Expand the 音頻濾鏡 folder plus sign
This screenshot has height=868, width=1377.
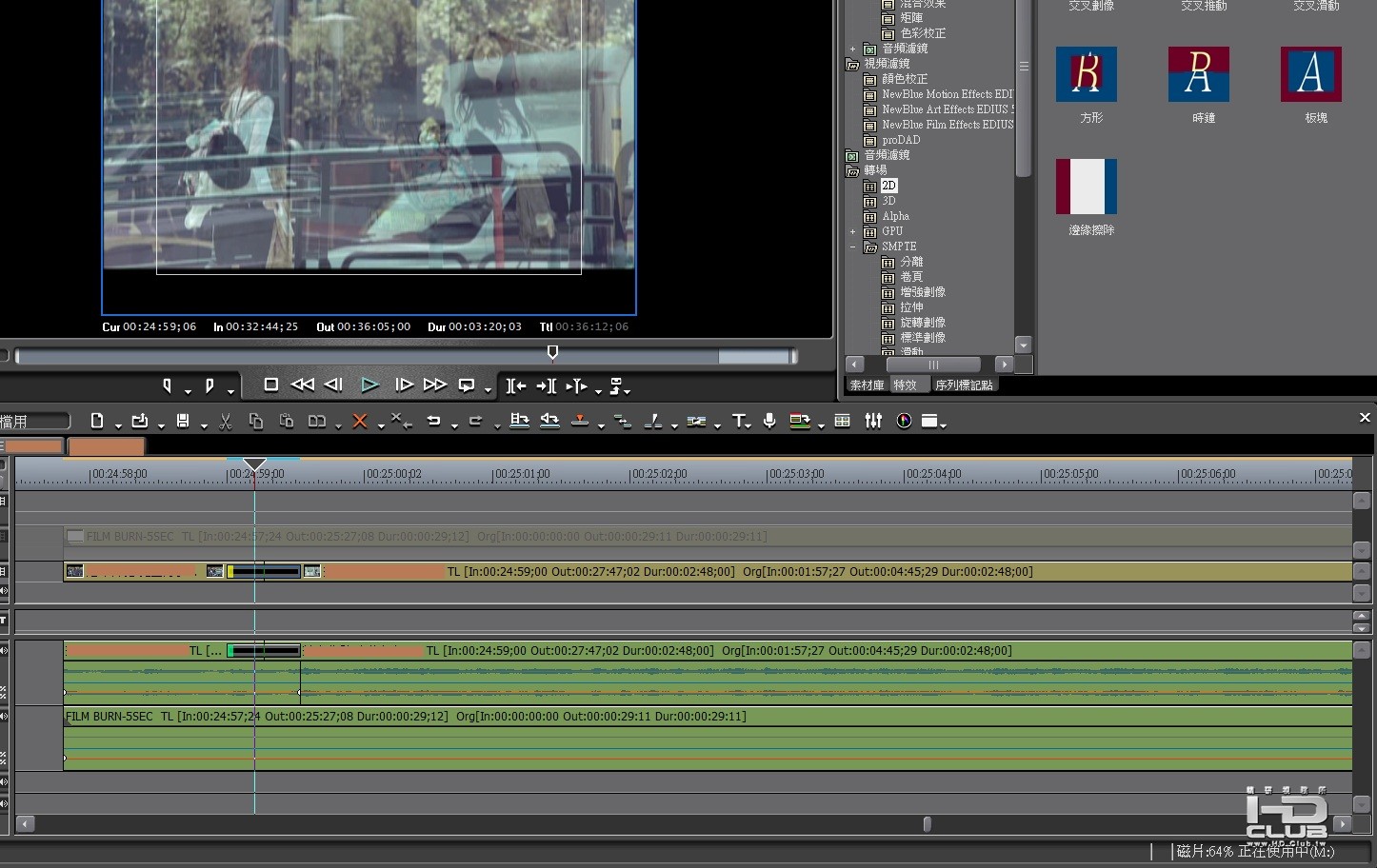click(852, 49)
